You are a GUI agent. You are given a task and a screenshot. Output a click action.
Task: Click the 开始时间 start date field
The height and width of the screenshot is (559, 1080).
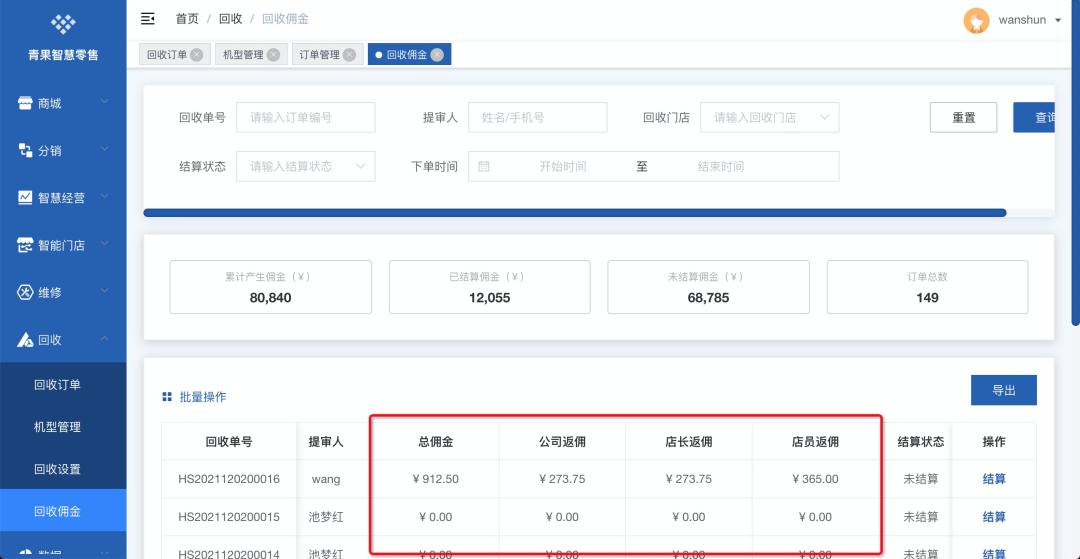point(563,166)
